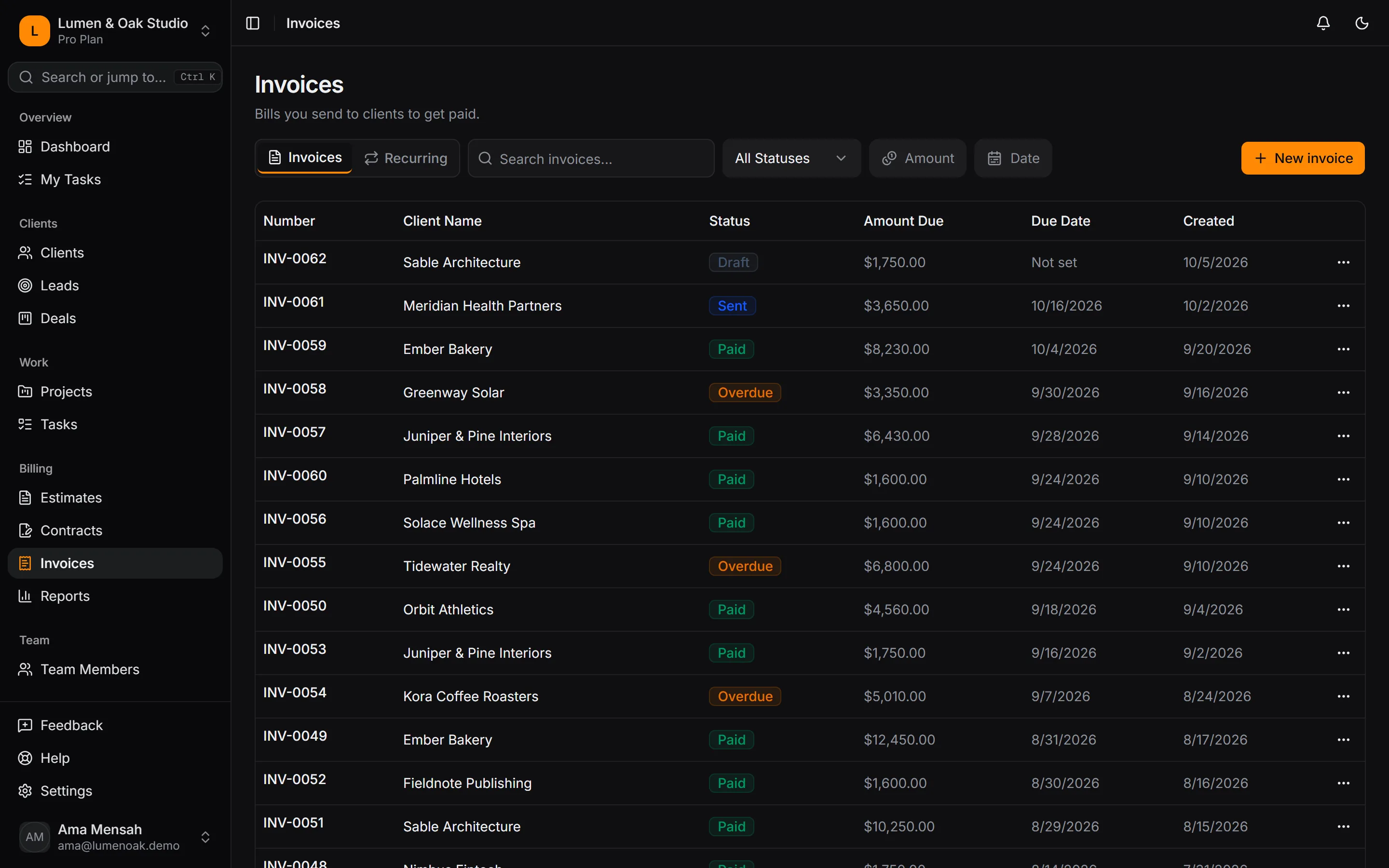Open the Feedback link
This screenshot has height=868, width=1389.
pyautogui.click(x=115, y=725)
